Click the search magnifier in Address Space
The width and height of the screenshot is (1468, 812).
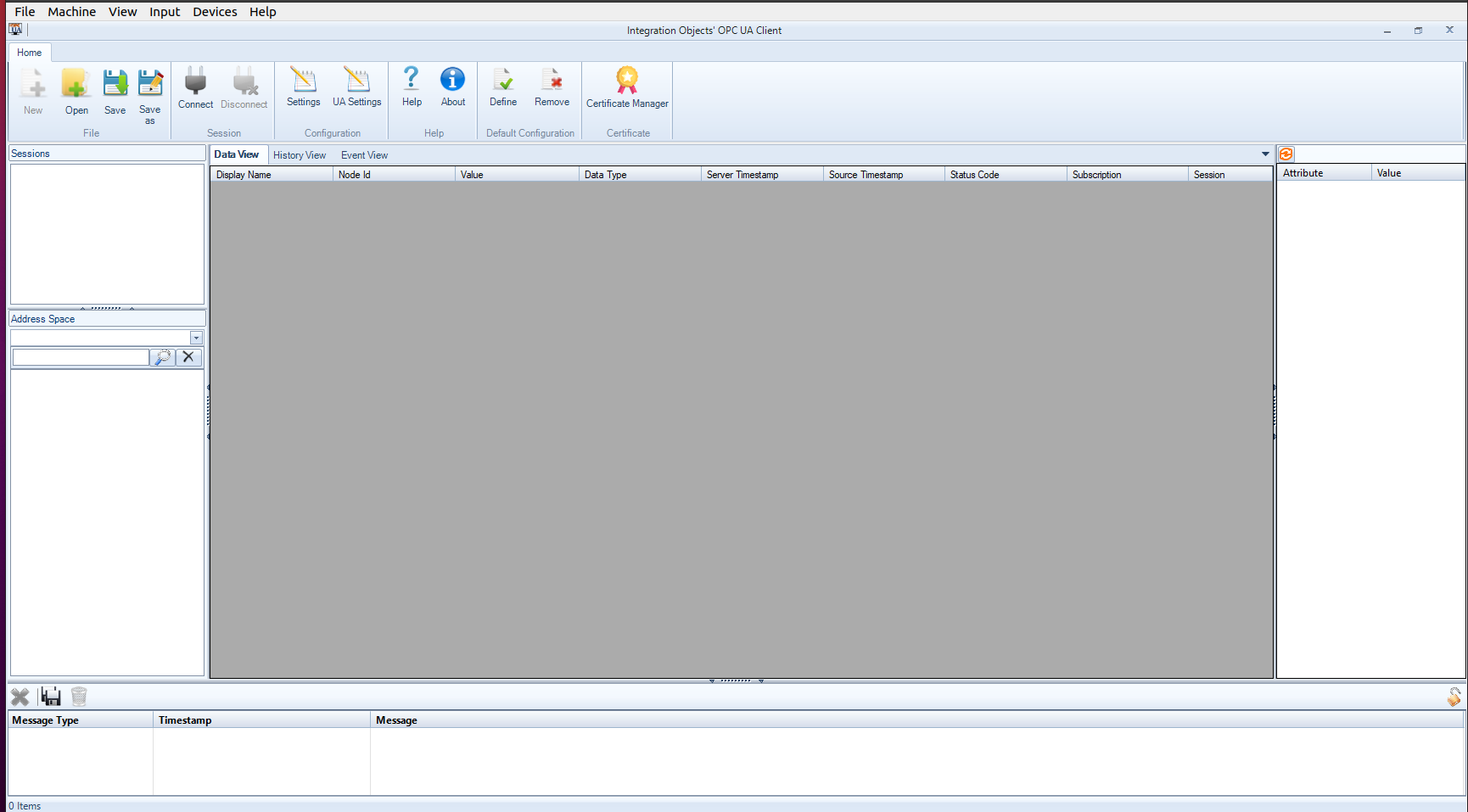tap(163, 357)
